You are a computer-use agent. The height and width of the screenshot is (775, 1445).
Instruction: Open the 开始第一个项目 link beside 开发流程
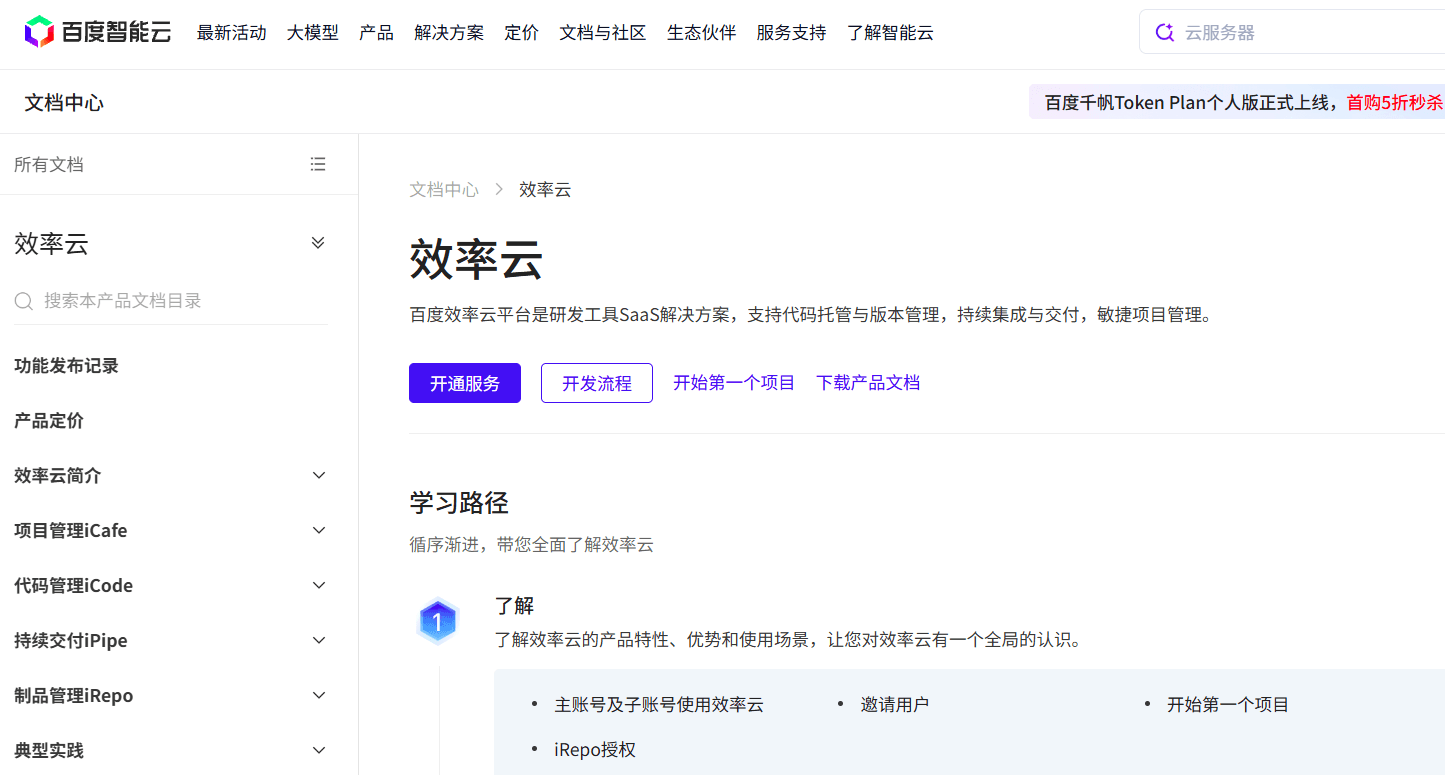[x=734, y=383]
